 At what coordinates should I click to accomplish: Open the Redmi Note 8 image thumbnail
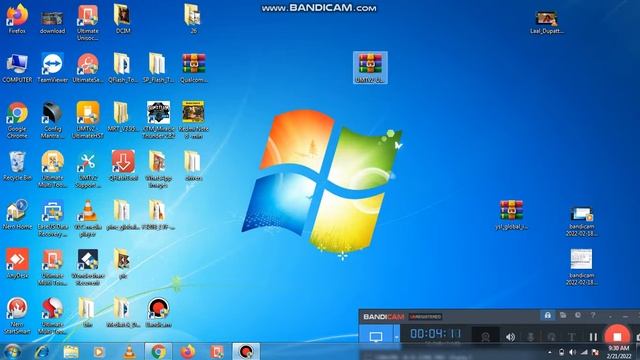[193, 120]
